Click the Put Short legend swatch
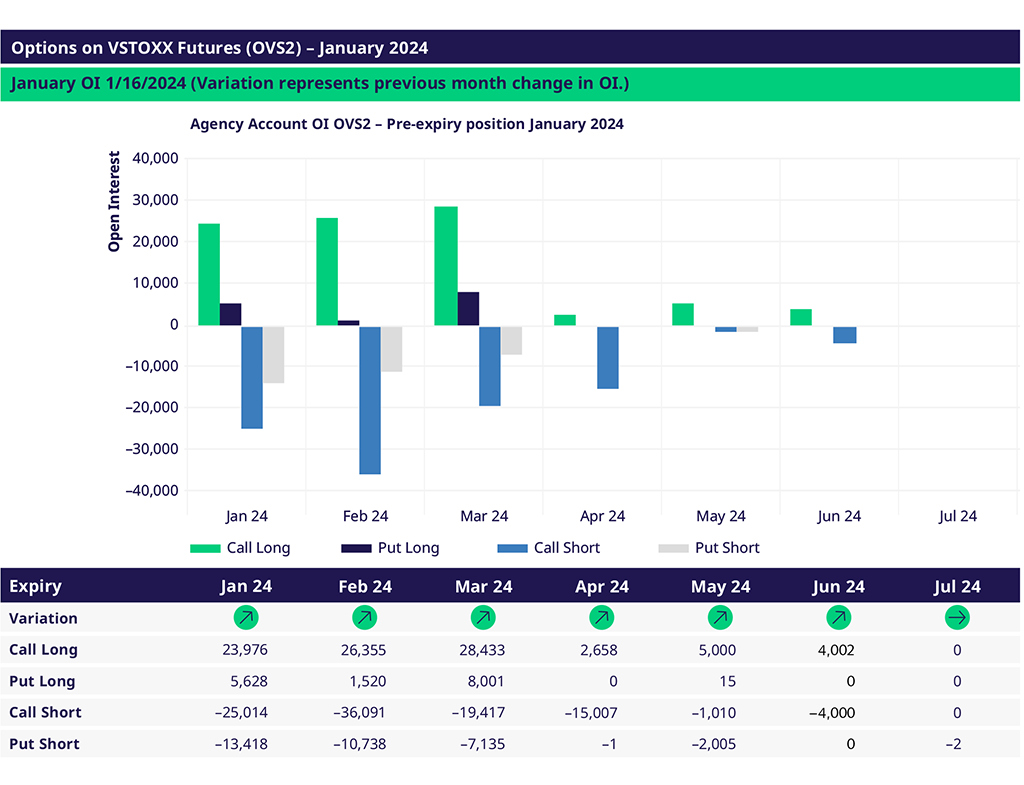The image size is (1024, 785). click(x=673, y=548)
